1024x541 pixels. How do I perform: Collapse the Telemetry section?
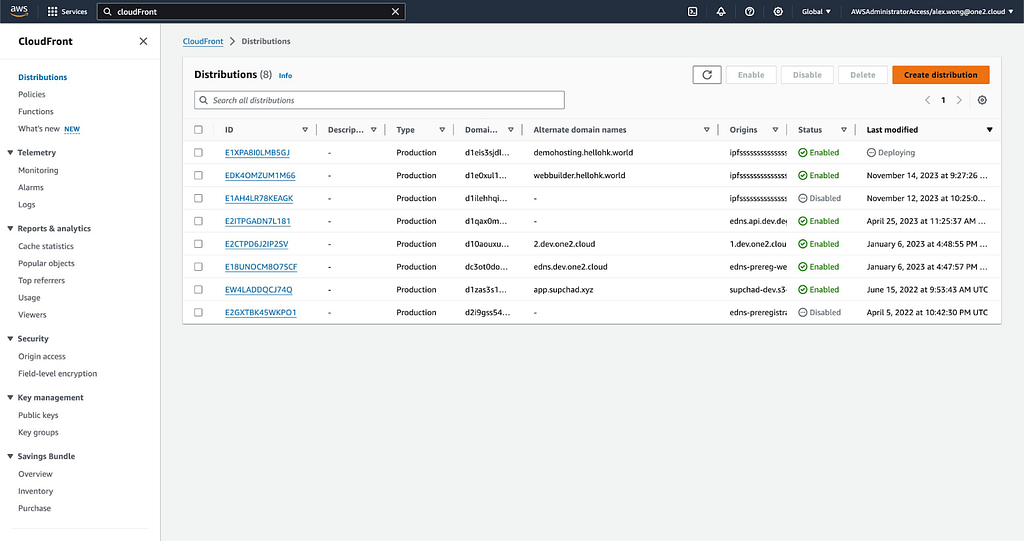pyautogui.click(x=10, y=152)
